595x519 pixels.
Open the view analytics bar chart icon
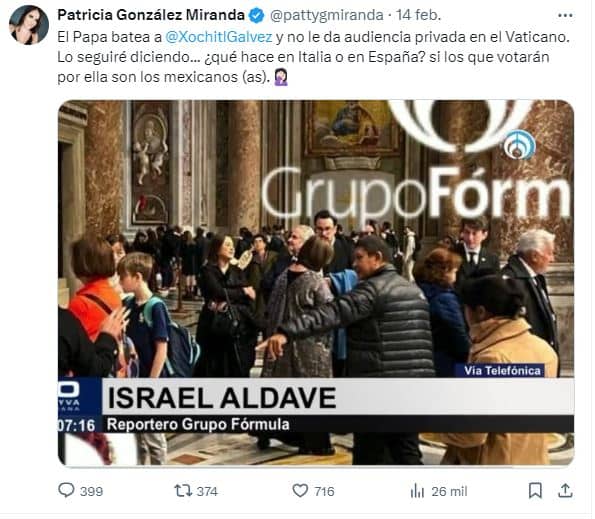pyautogui.click(x=417, y=491)
